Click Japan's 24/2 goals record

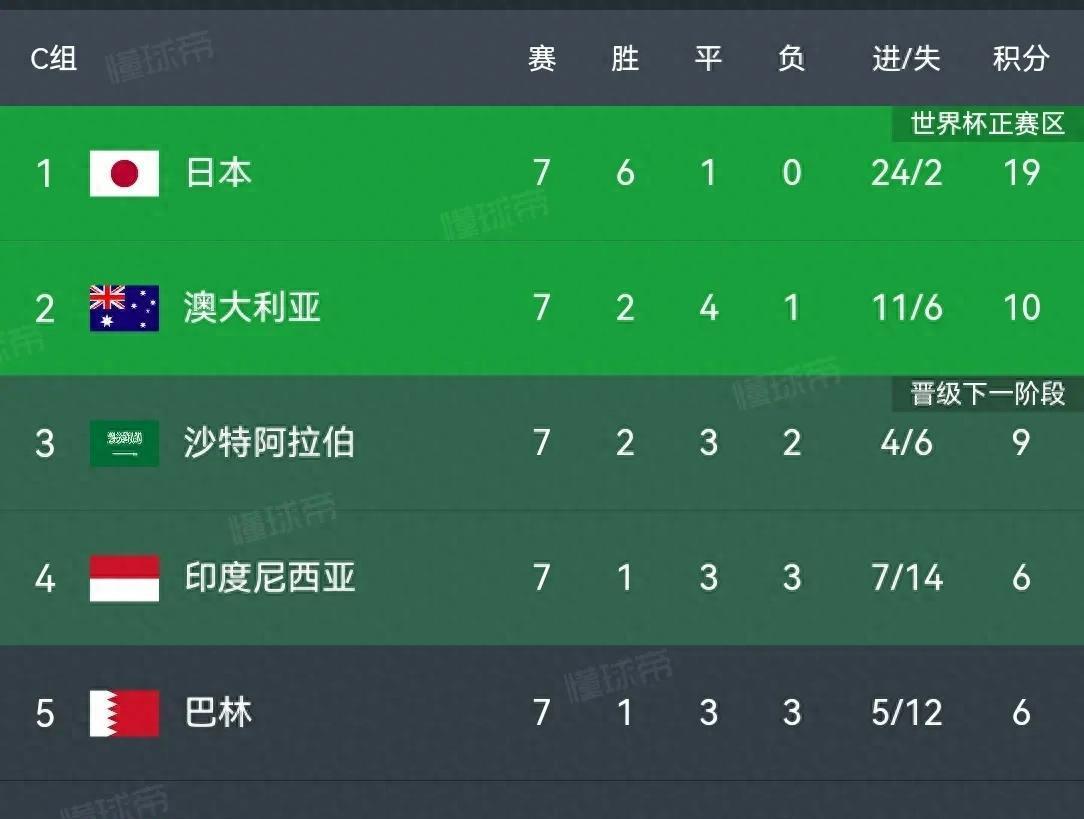coord(906,173)
